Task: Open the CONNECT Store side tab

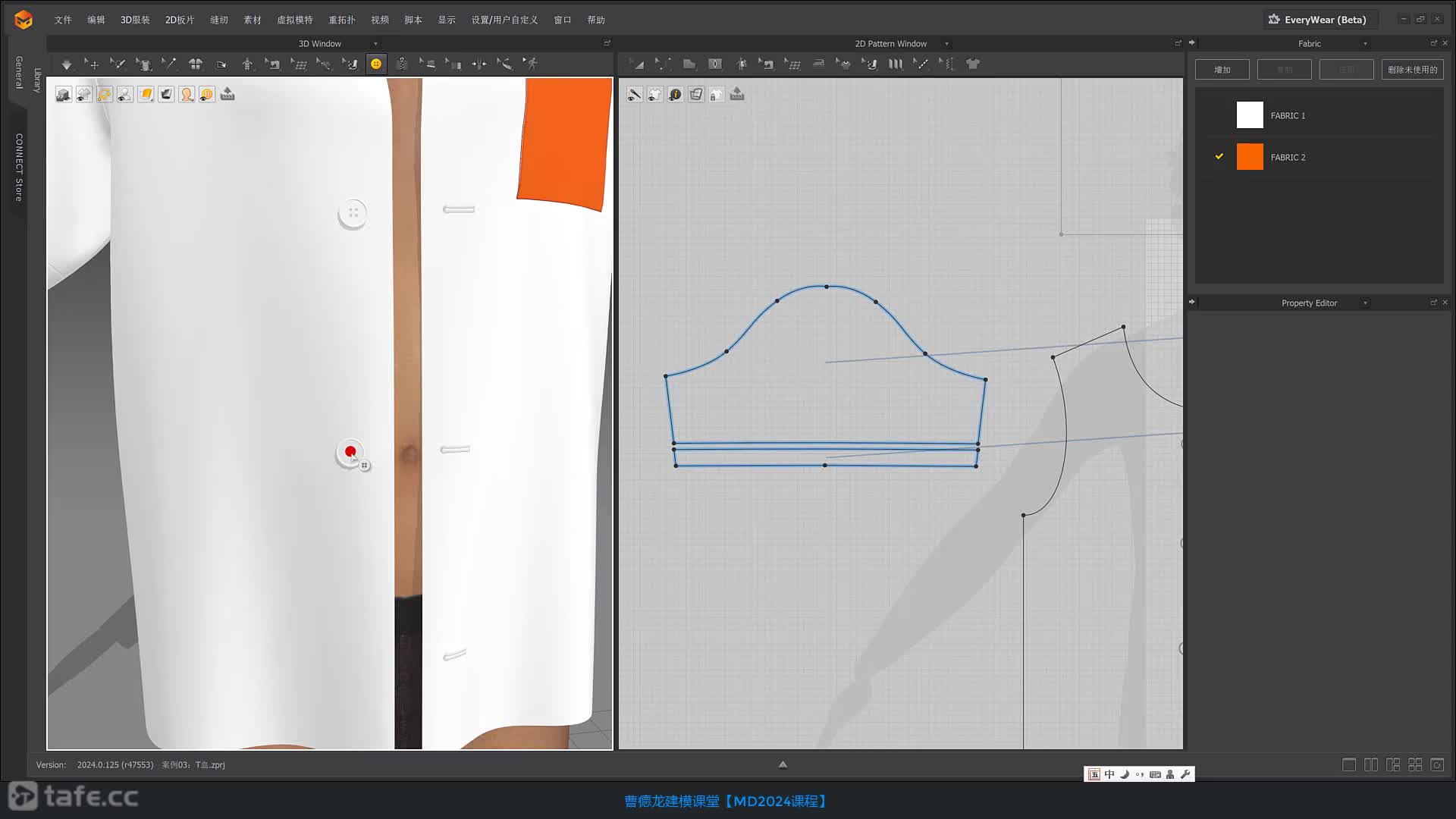Action: [x=18, y=167]
